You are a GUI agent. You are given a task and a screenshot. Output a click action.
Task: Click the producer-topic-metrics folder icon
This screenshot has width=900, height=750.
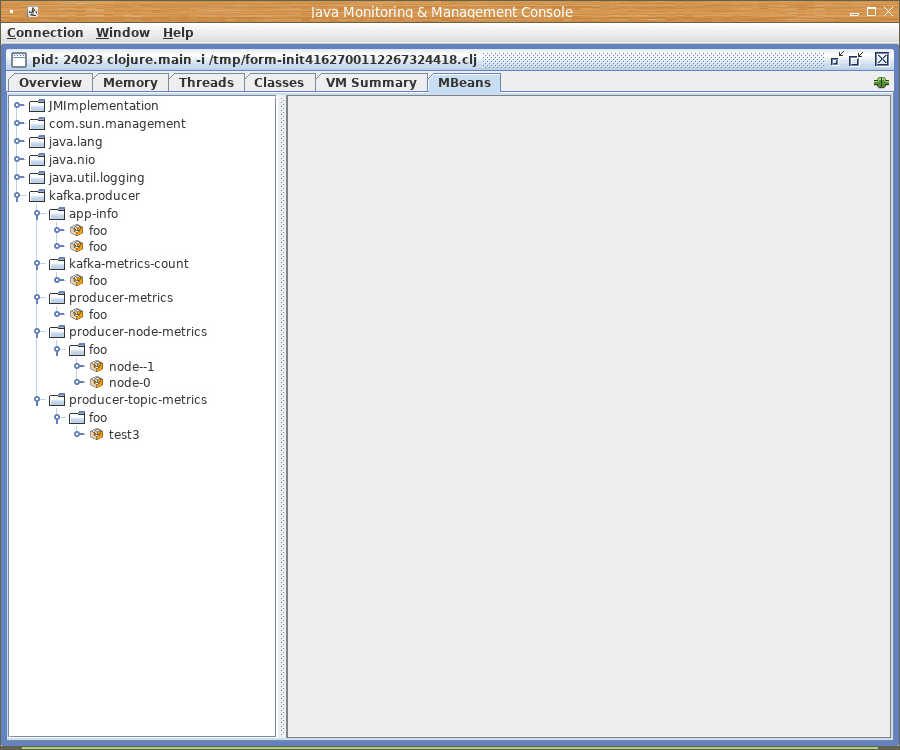pyautogui.click(x=57, y=400)
